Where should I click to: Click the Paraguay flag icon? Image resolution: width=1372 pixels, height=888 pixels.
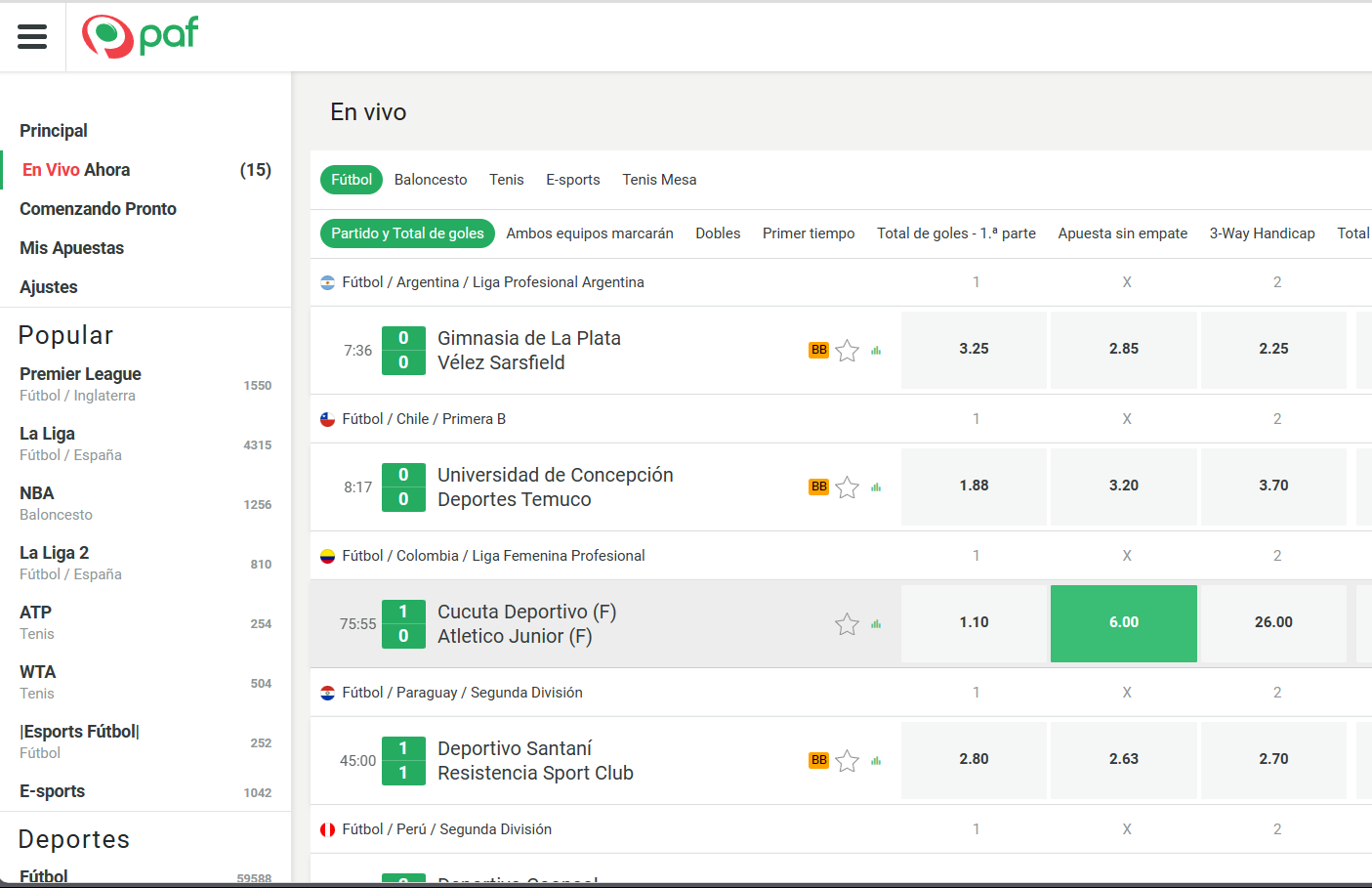(327, 693)
